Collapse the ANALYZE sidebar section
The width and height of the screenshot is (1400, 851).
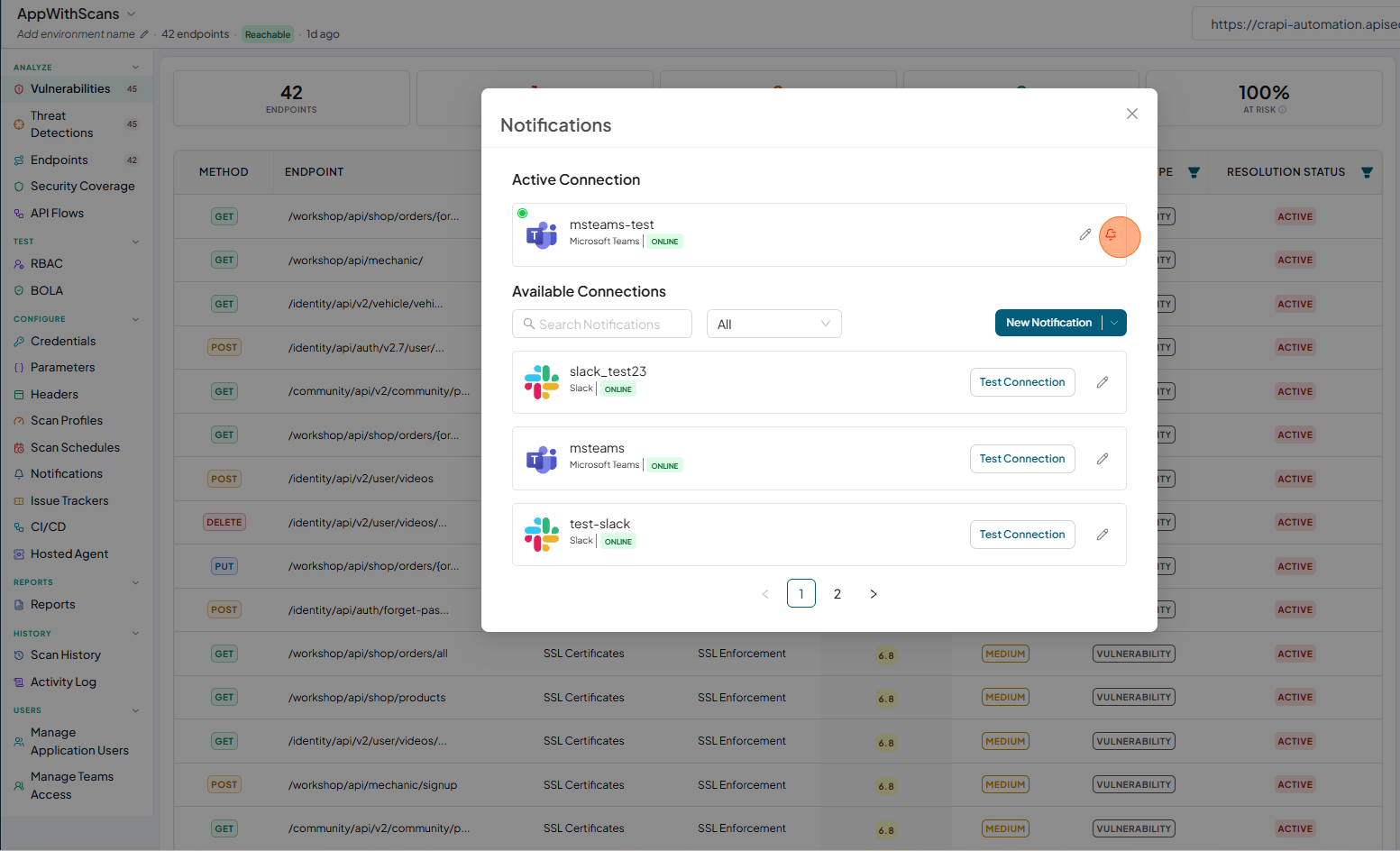(x=136, y=67)
